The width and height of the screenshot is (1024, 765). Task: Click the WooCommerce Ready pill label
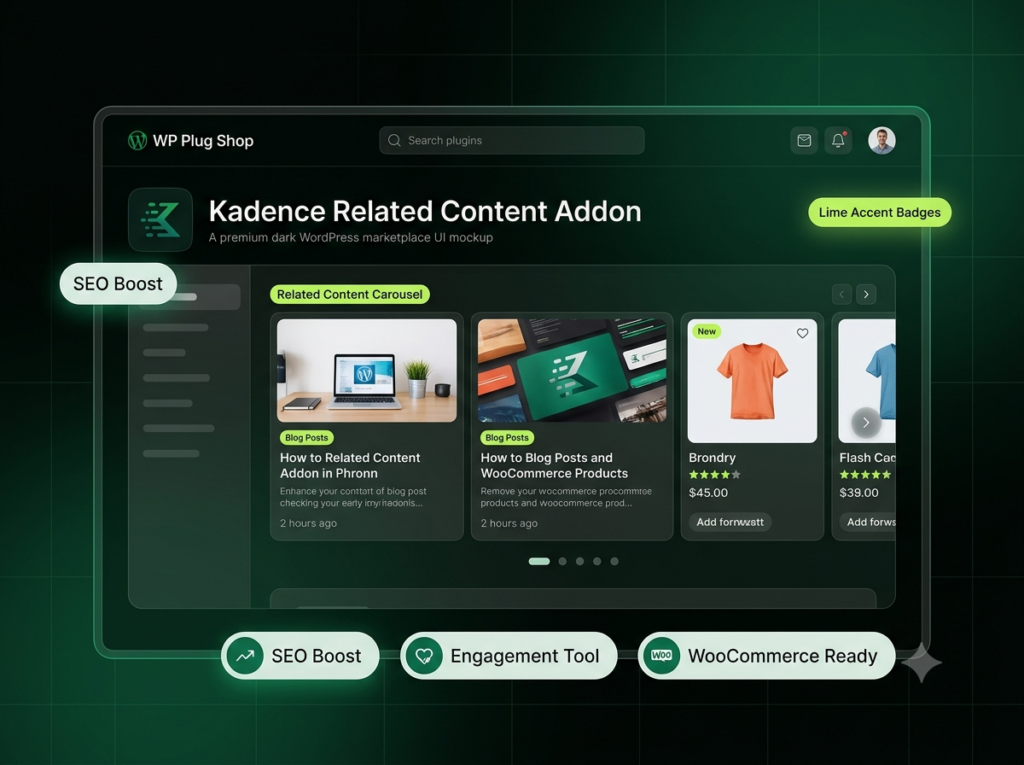pyautogui.click(x=782, y=656)
